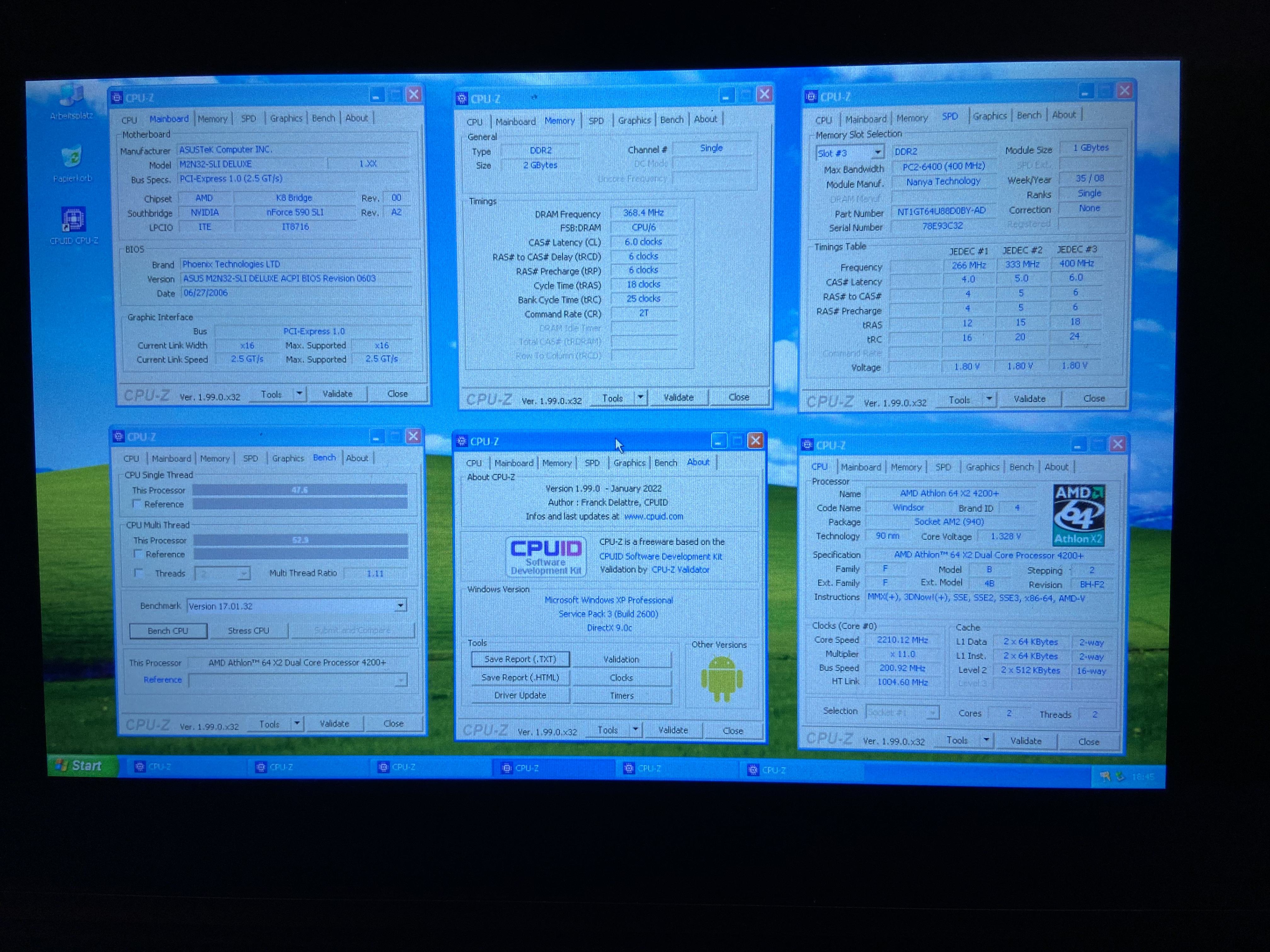Click the title bar icon of the SPD window
This screenshot has width=1270, height=952.
(x=811, y=96)
